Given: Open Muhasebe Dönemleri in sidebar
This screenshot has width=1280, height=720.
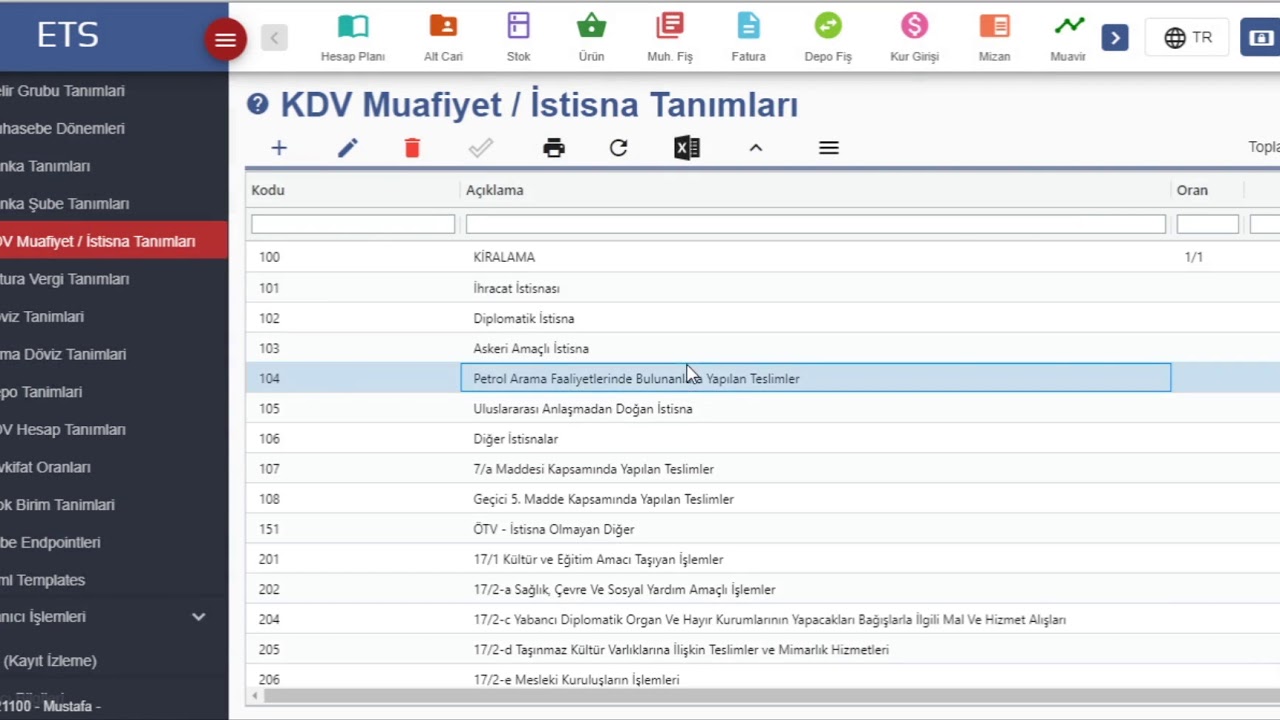Looking at the screenshot, I should click(114, 128).
